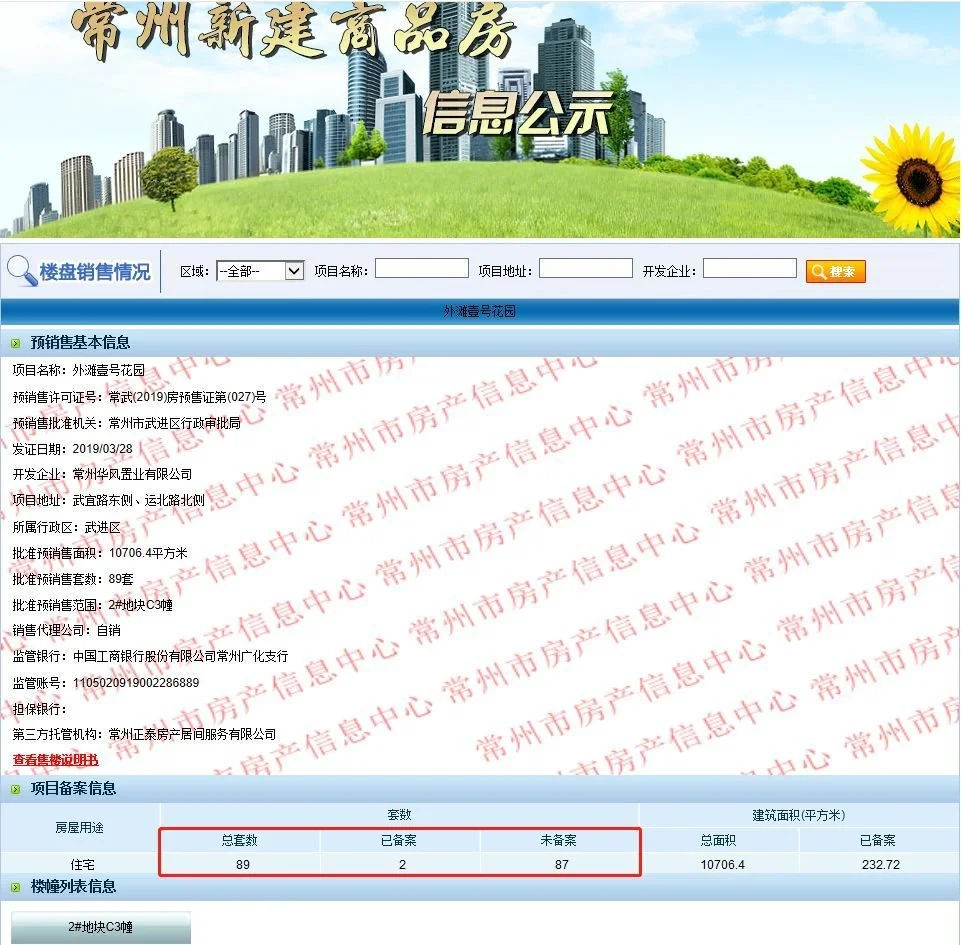Select the 项目地址: 武宜路东侧 line

[108, 500]
